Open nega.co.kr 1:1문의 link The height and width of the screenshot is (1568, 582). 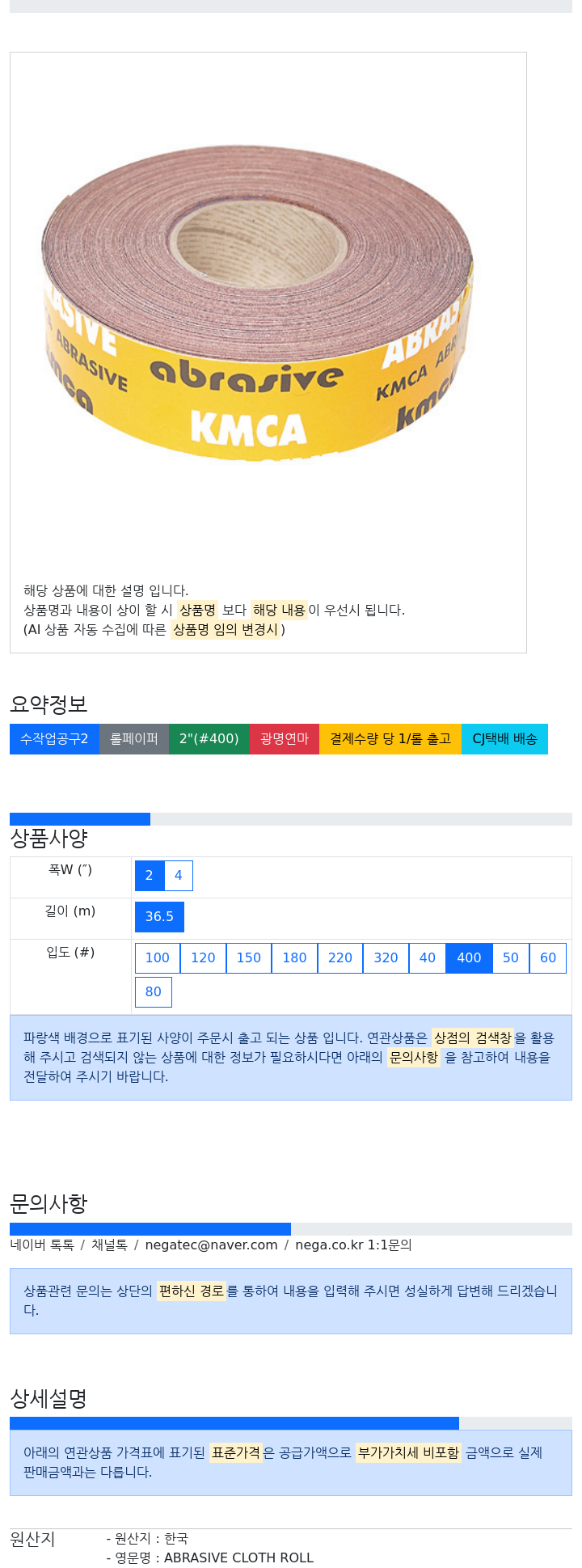pyautogui.click(x=353, y=1245)
